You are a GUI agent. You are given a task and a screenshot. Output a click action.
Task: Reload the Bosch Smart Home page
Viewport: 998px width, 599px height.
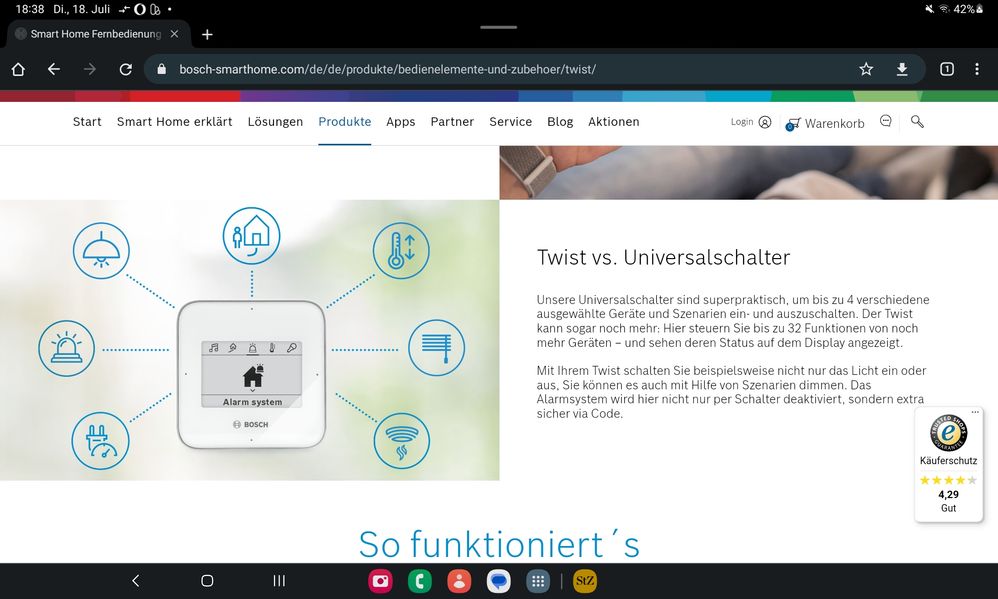click(124, 69)
